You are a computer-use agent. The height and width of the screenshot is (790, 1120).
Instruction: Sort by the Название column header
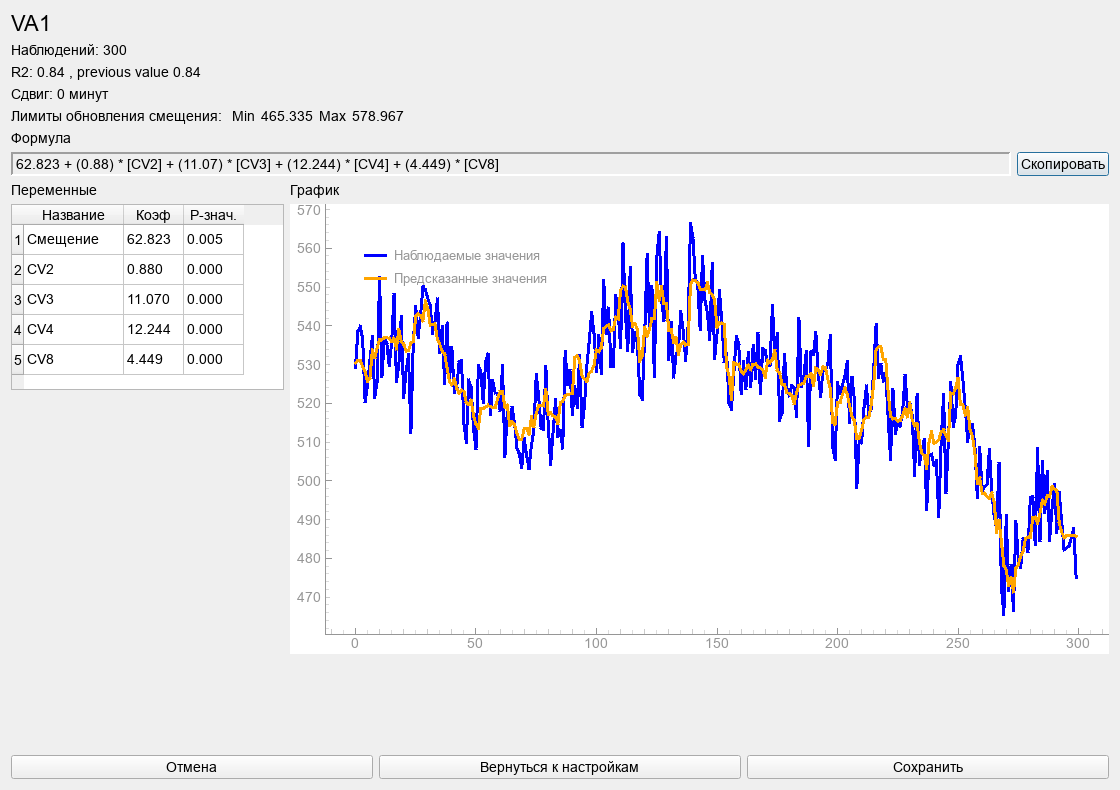tap(74, 215)
